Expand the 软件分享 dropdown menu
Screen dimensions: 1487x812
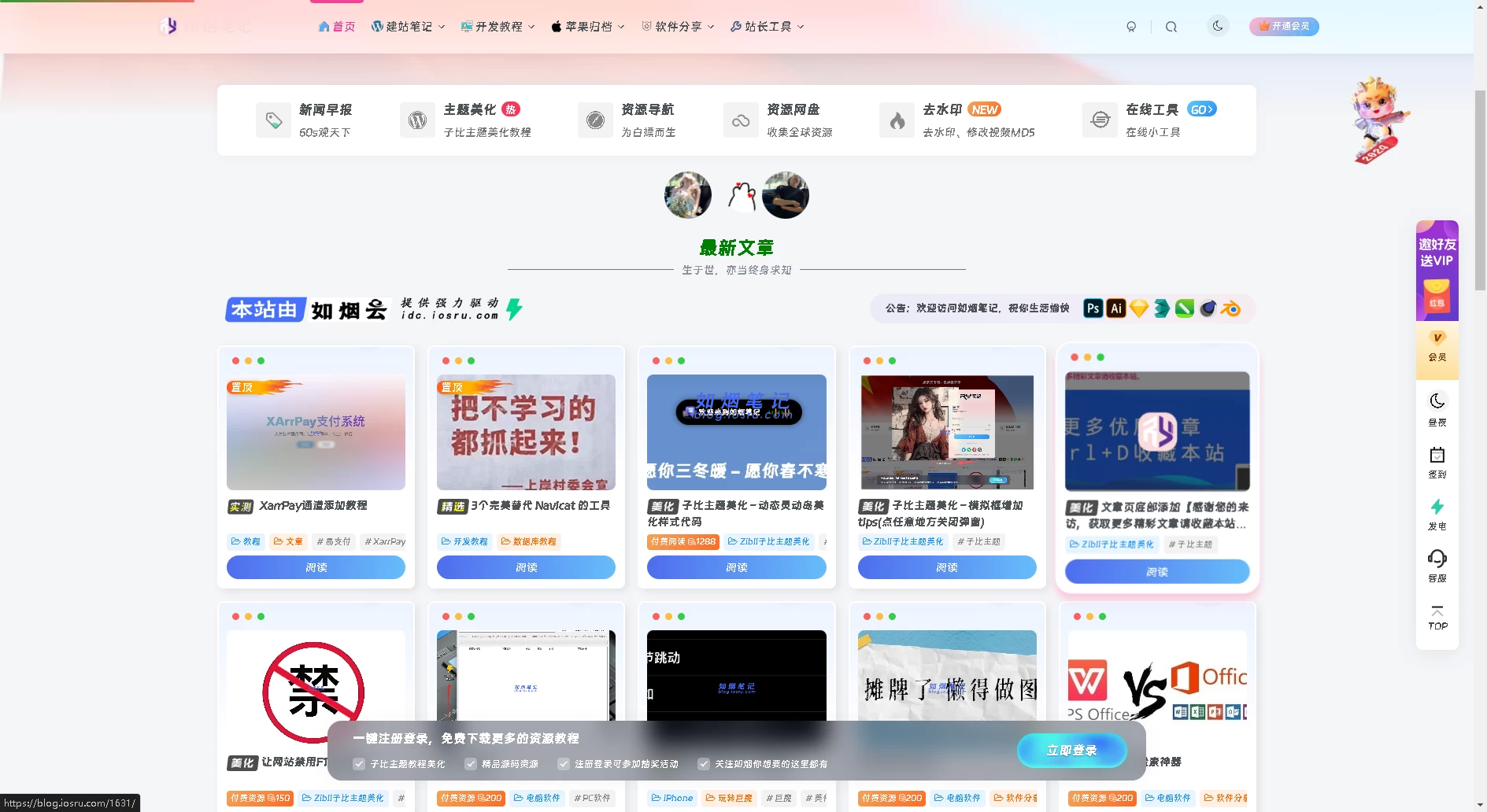[x=678, y=27]
